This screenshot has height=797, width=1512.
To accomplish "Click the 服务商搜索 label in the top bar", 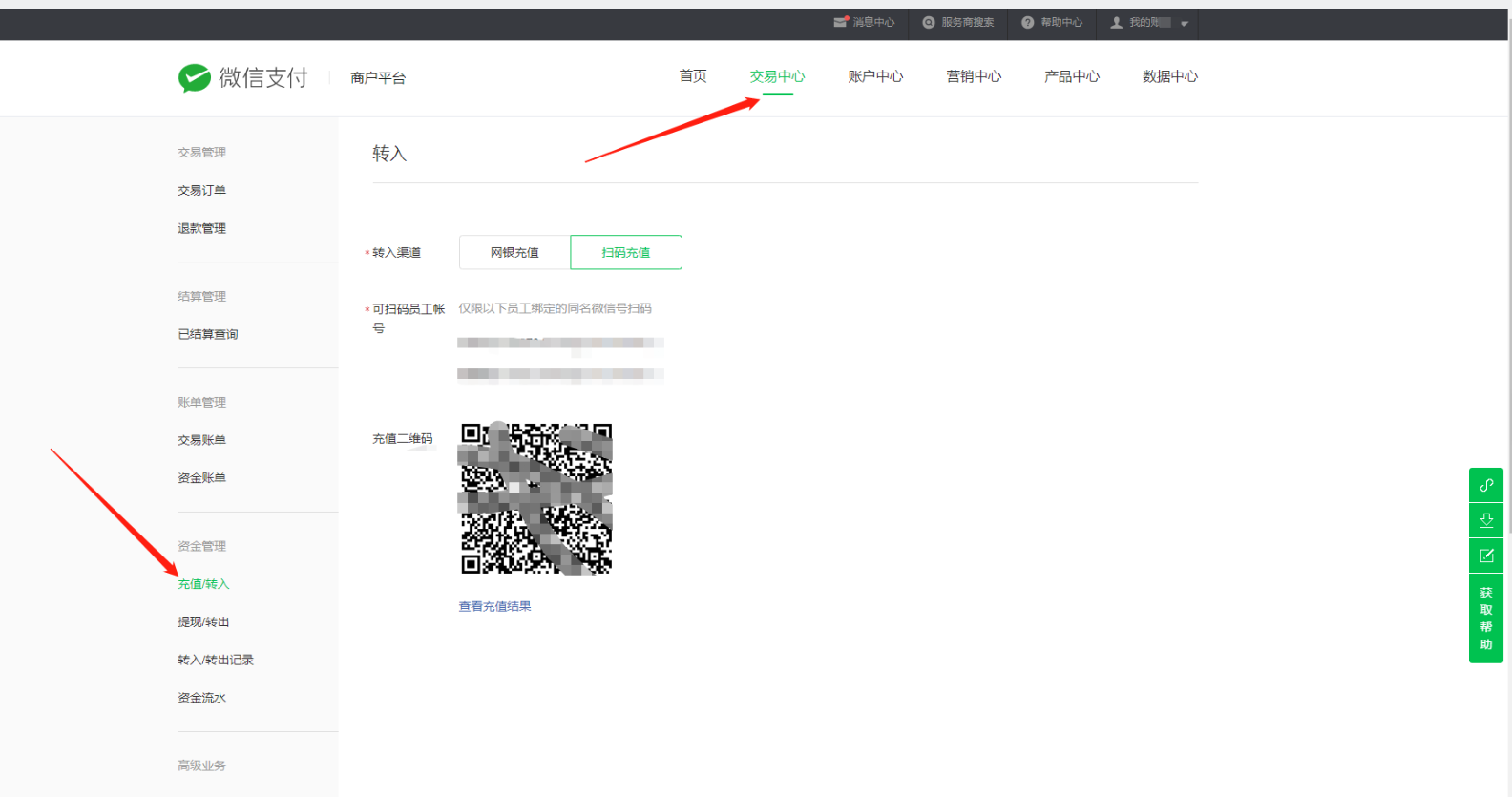I will point(968,22).
